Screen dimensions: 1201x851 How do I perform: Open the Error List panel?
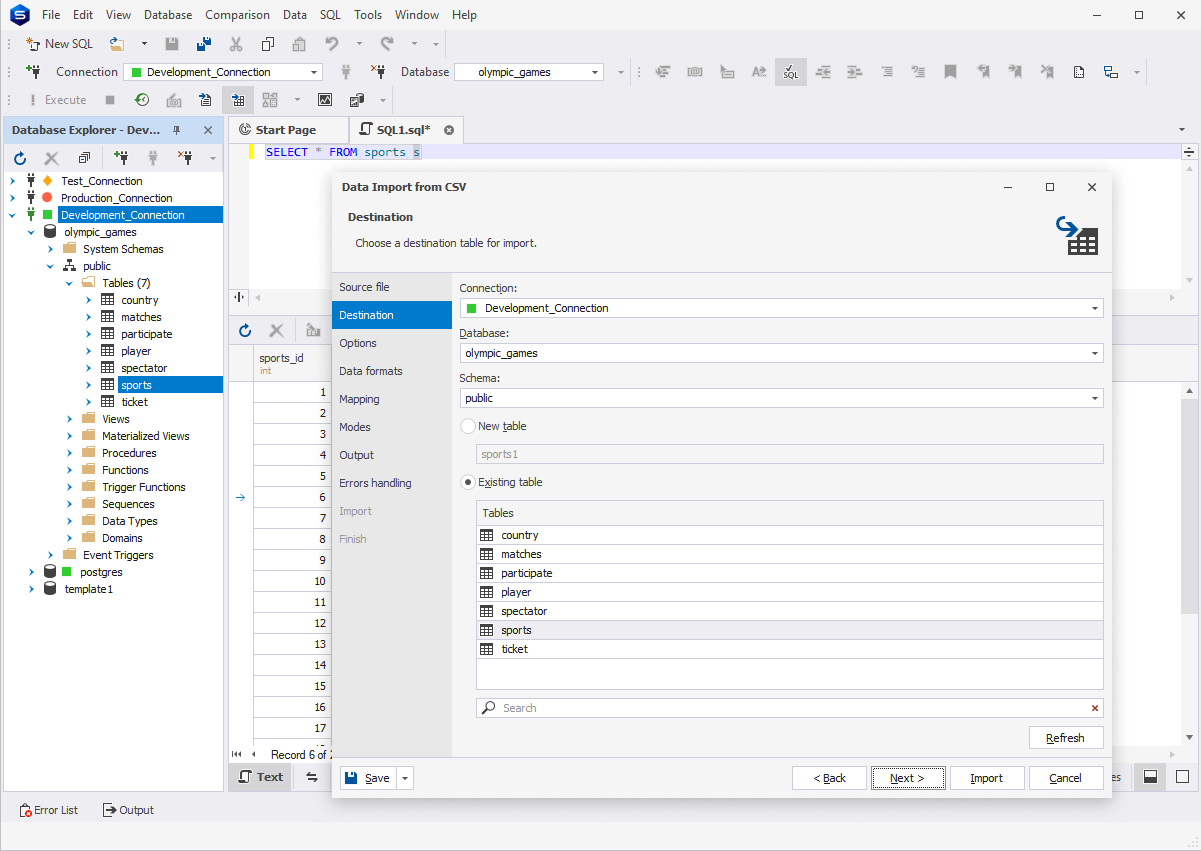[48, 810]
